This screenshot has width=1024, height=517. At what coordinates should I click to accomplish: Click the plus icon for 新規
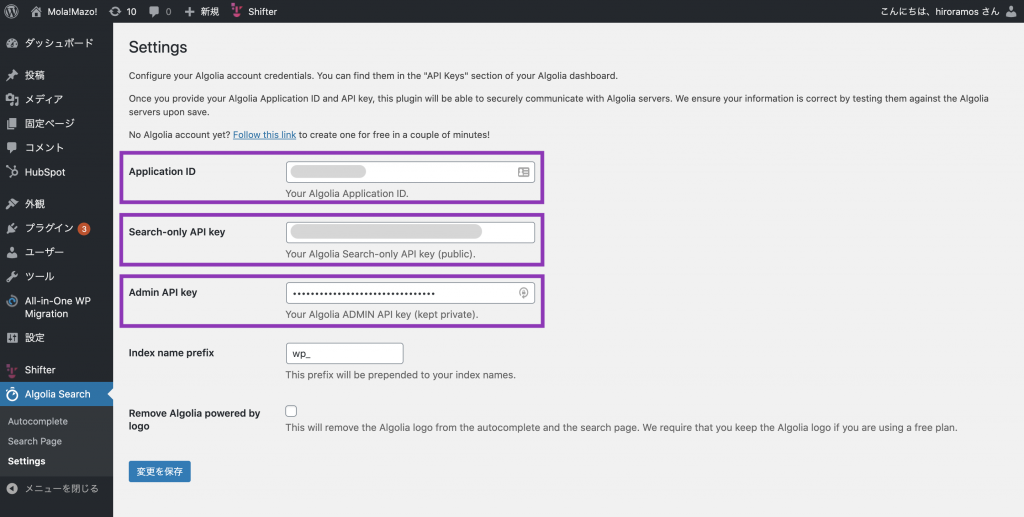pos(189,11)
